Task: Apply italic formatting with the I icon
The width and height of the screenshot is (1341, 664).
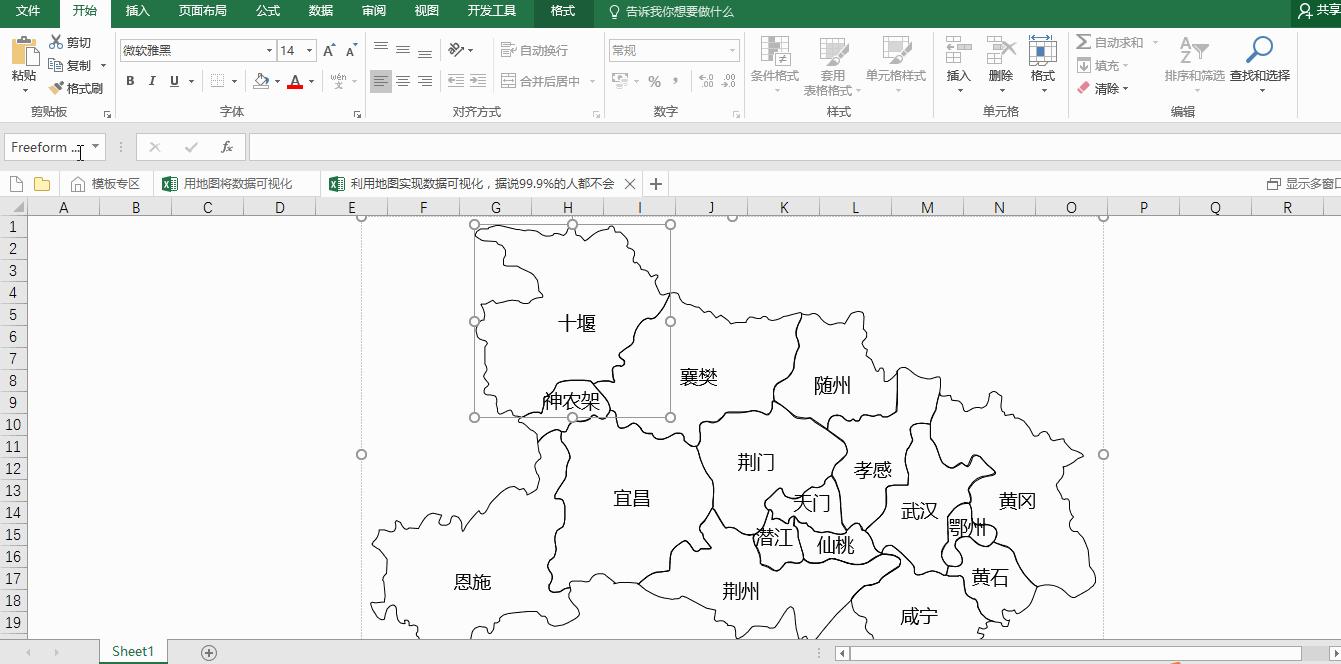Action: pos(150,80)
